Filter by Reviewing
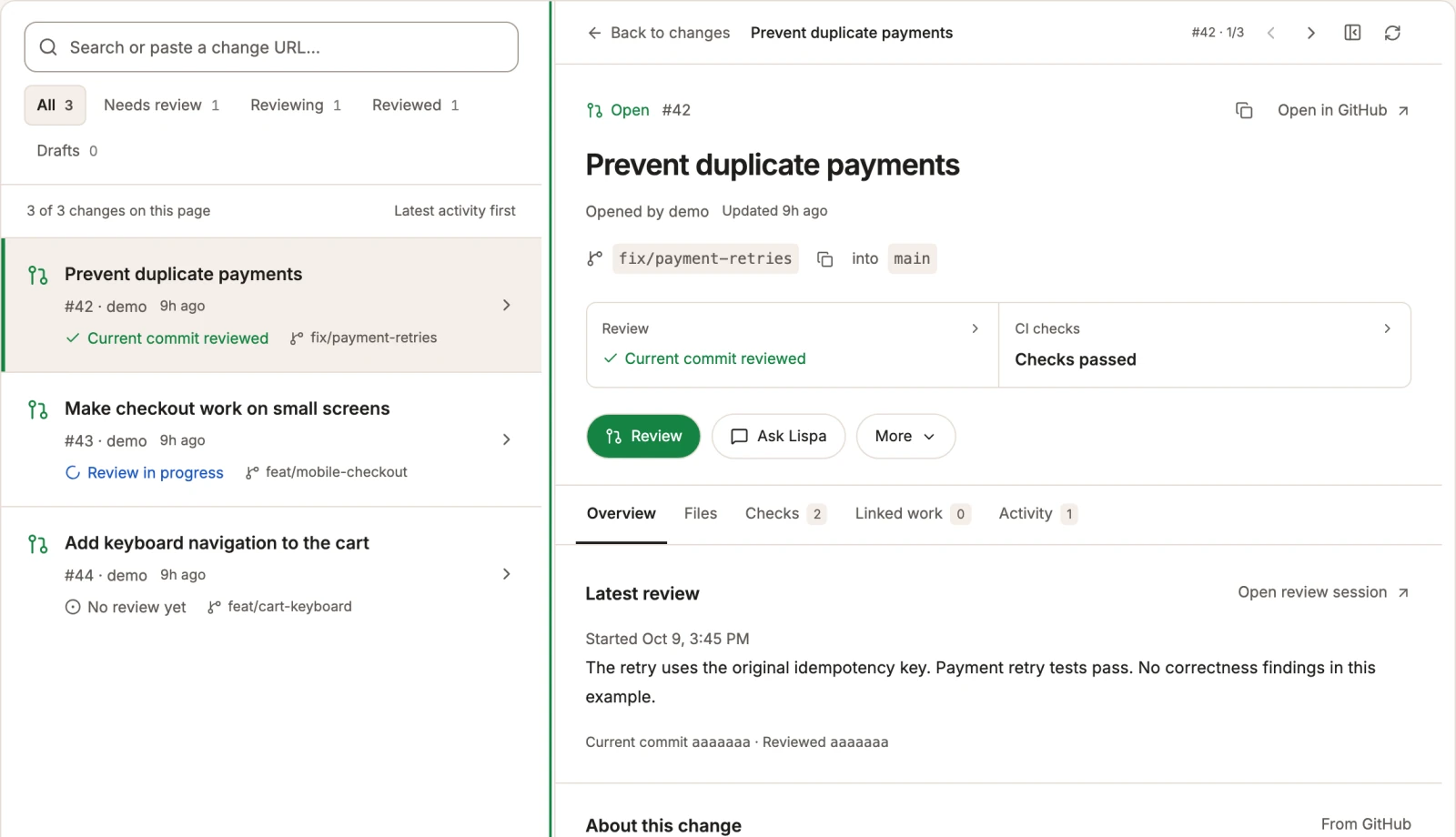 [296, 106]
